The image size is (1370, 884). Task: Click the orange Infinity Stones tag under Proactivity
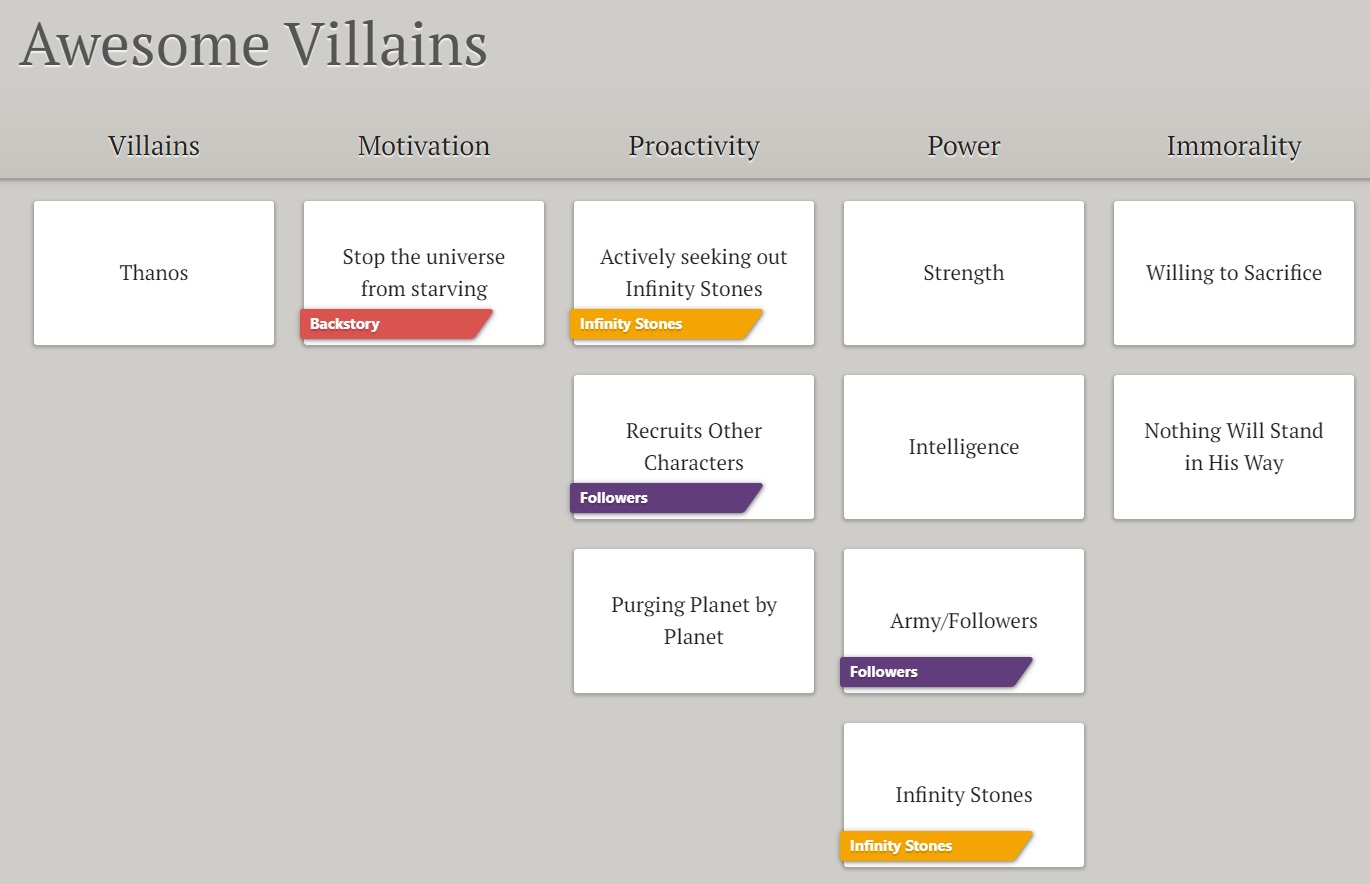pos(666,324)
